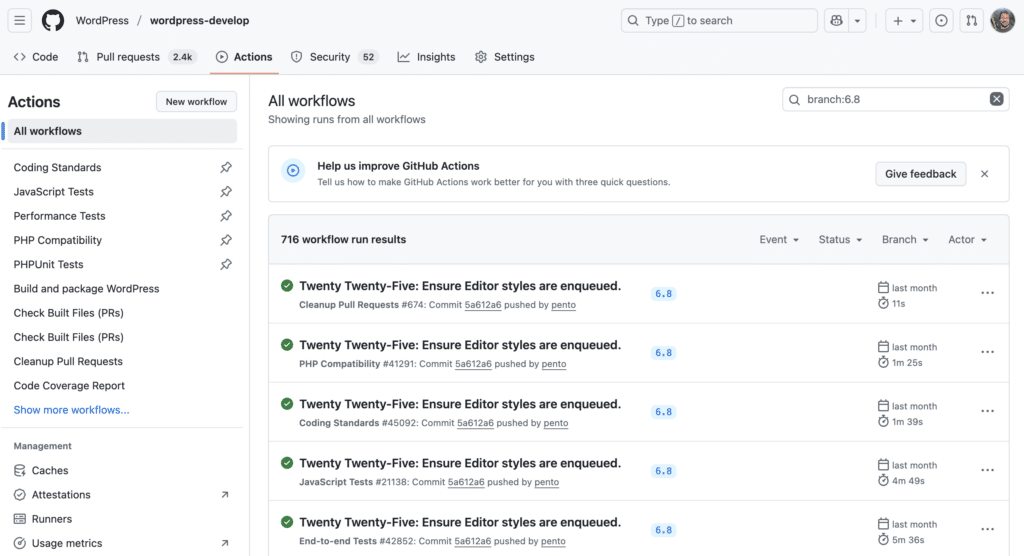The width and height of the screenshot is (1024, 556).
Task: Click the Give feedback button
Action: point(920,174)
